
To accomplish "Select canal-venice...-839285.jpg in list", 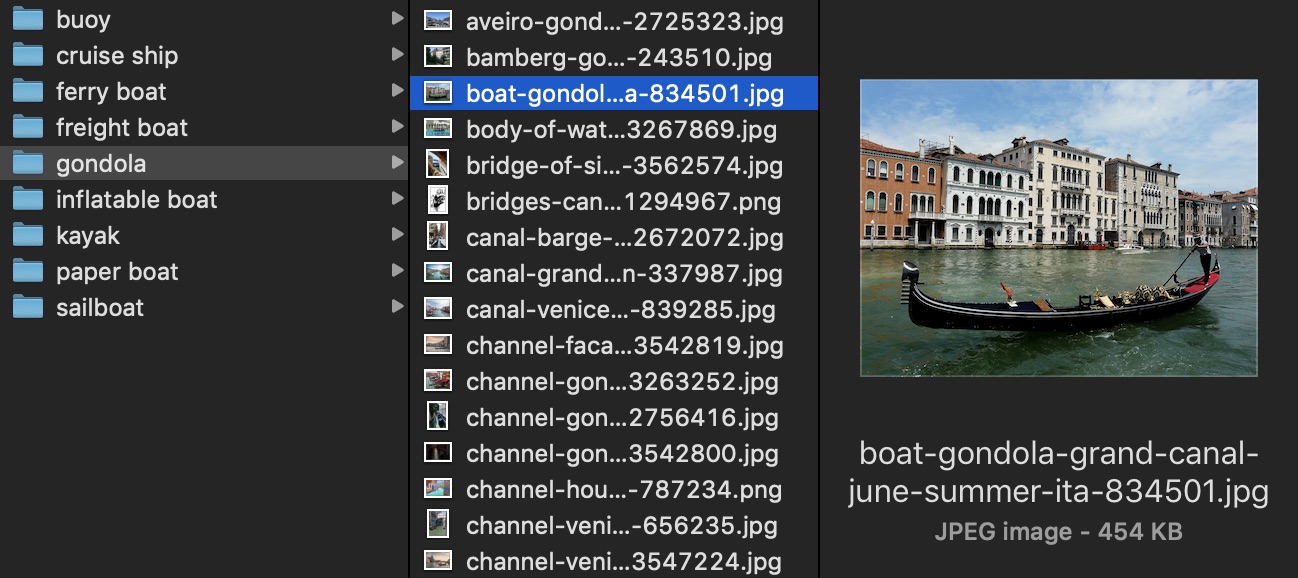I will [x=614, y=309].
